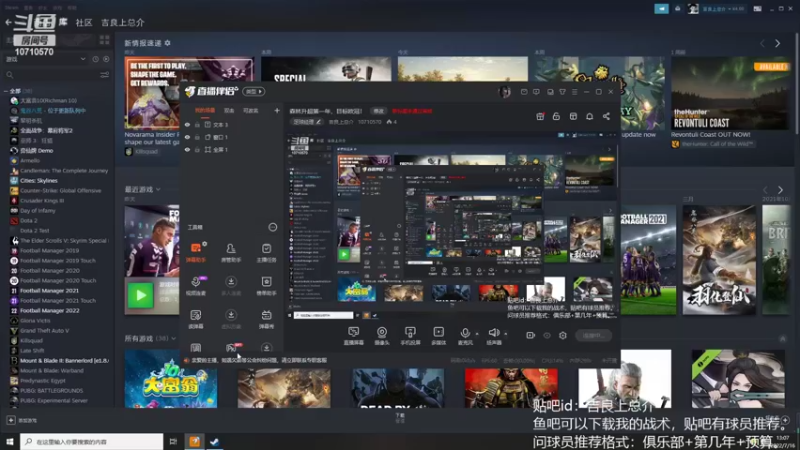Switch to the third scene tab

tap(251, 110)
